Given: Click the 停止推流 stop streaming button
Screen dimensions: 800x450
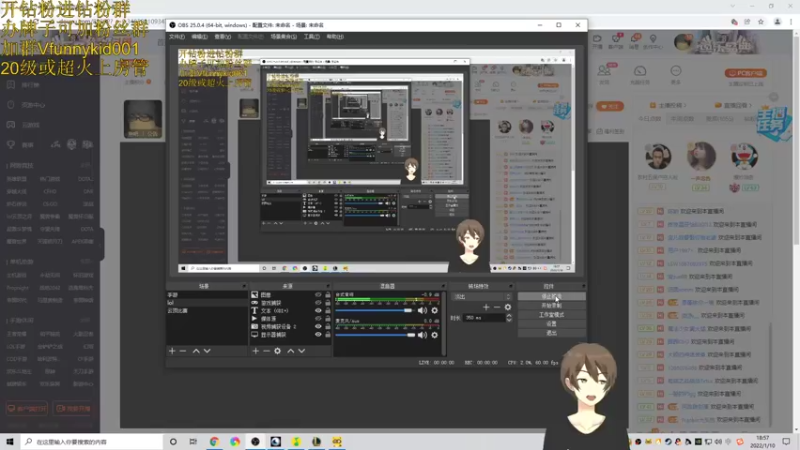Looking at the screenshot, I should point(552,296).
